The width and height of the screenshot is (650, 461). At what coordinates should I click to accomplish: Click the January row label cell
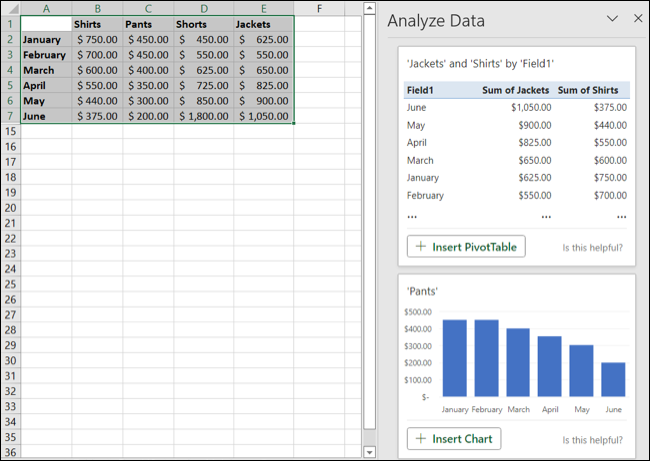tap(46, 39)
